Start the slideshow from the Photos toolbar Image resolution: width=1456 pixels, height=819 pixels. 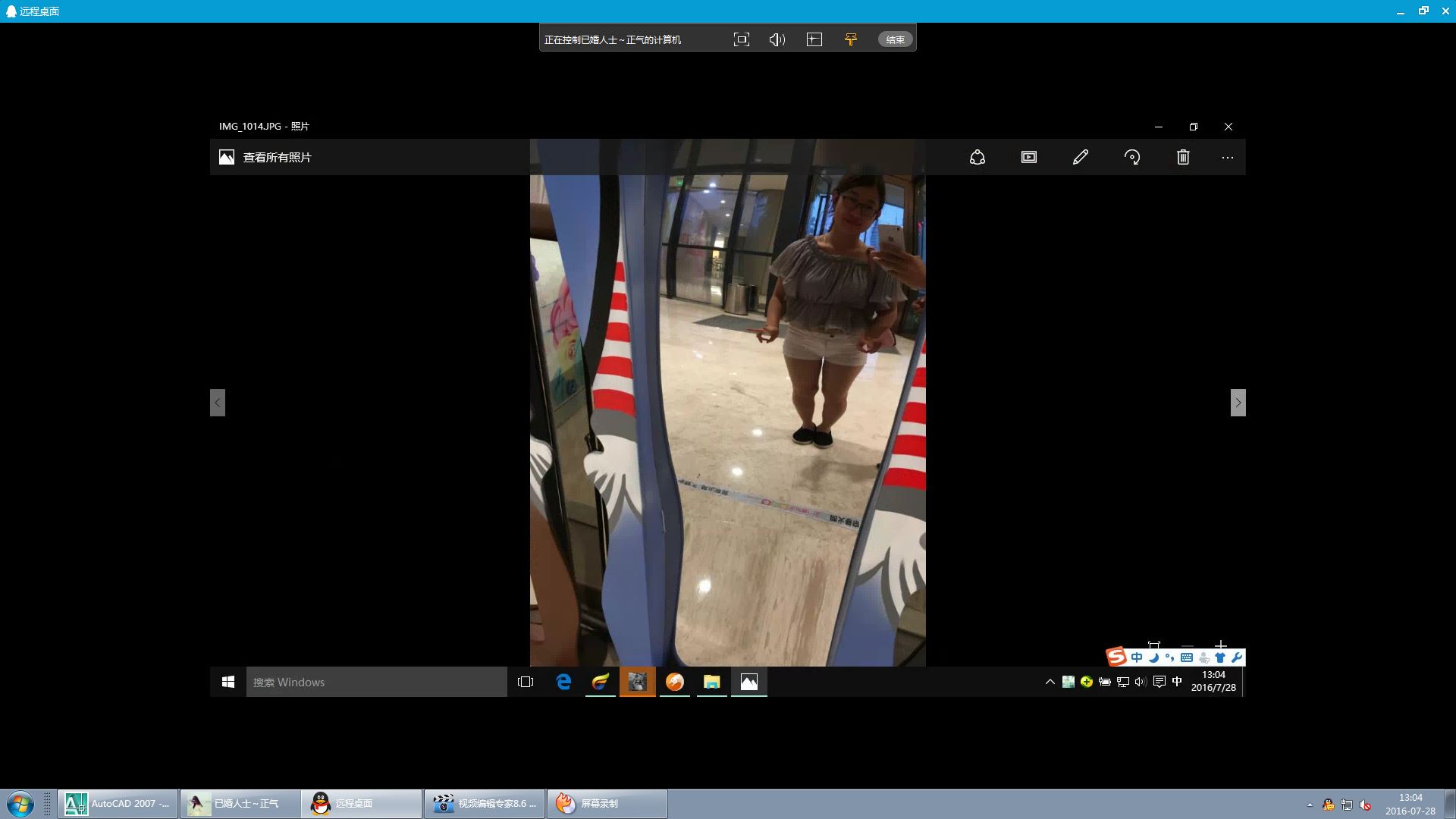point(1029,157)
